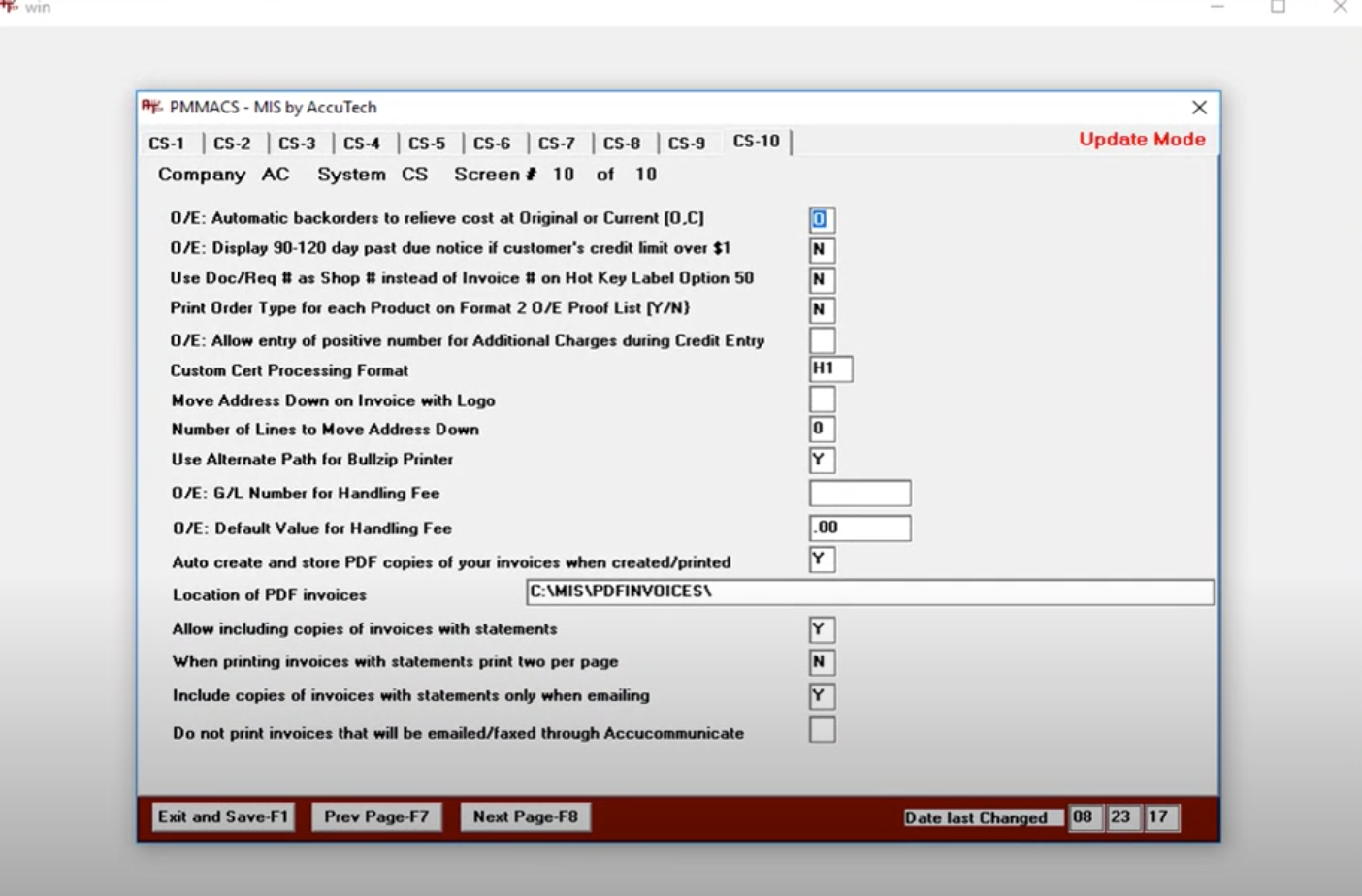Image resolution: width=1362 pixels, height=896 pixels.
Task: Click the invoices only when emailing field
Action: point(822,696)
